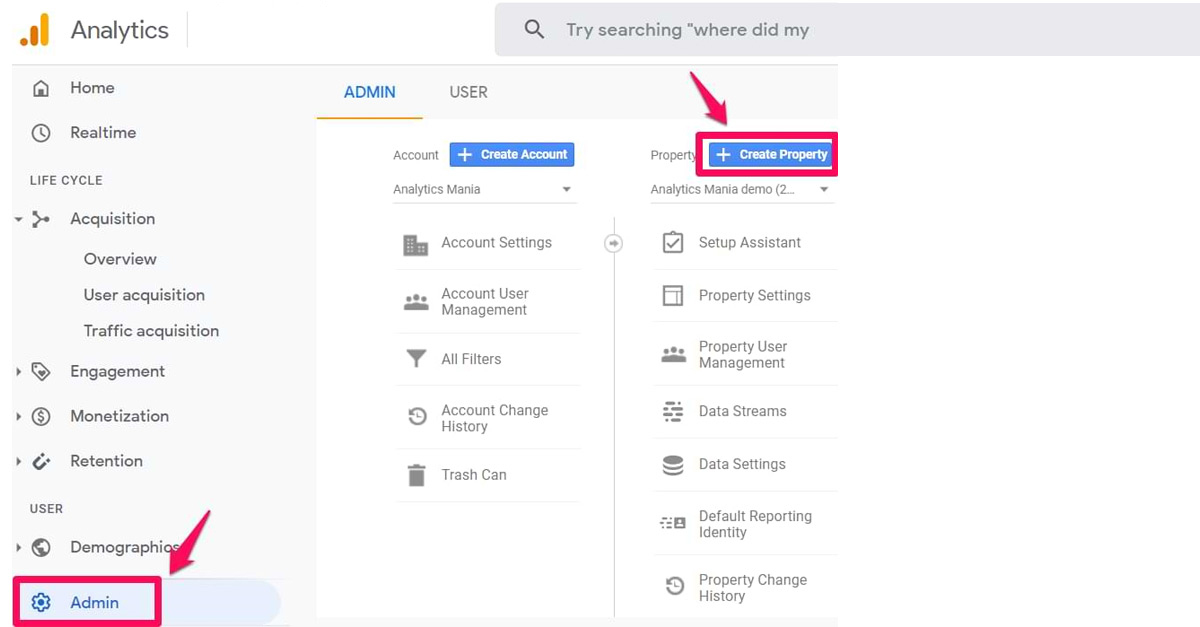Click the account-to-property arrow circle
This screenshot has width=1200, height=627.
tap(613, 243)
